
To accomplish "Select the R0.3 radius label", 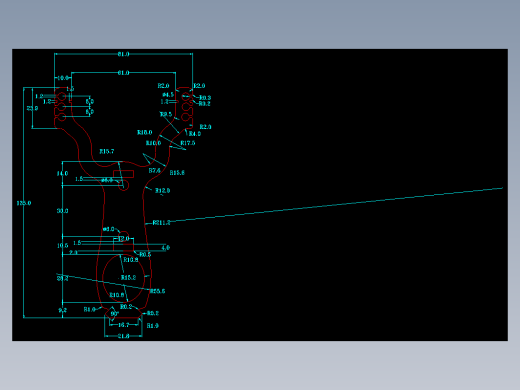I will click(x=205, y=97).
